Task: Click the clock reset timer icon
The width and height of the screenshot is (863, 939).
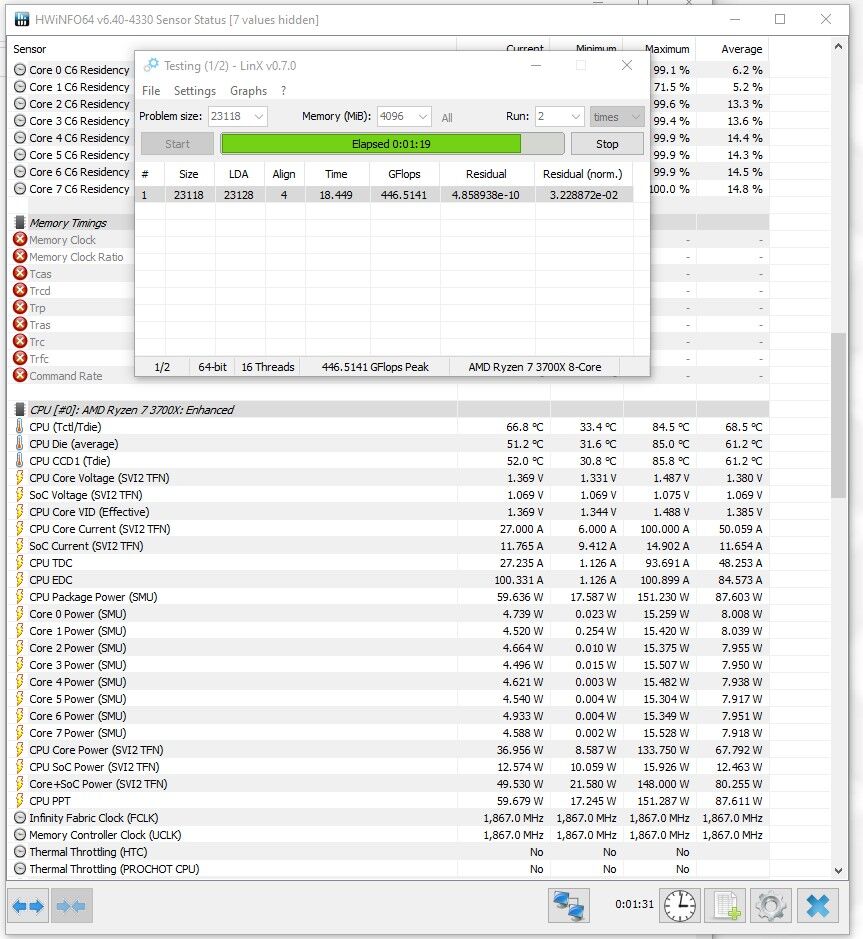Action: coord(680,906)
